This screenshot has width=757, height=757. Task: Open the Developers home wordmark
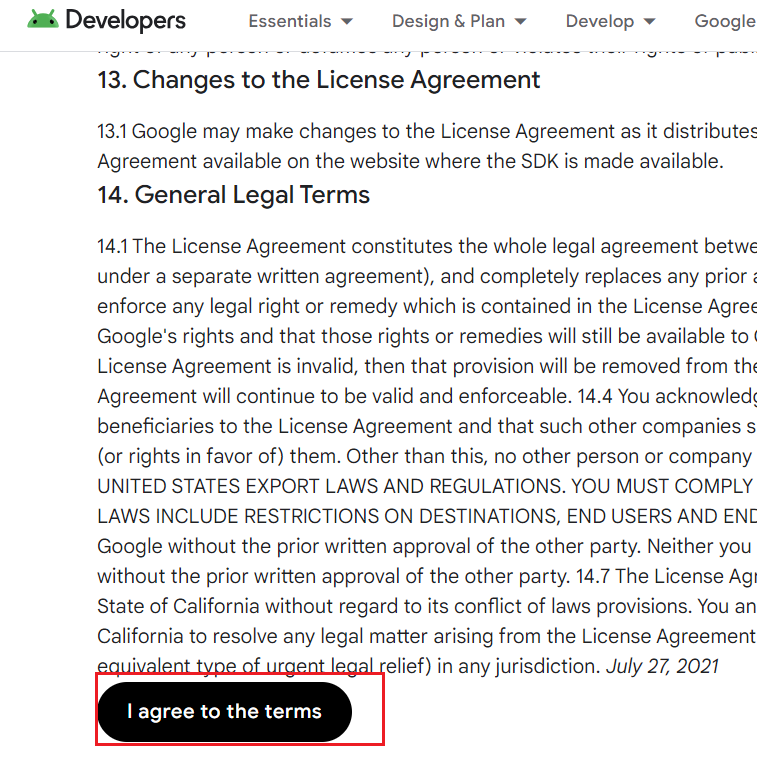125,21
